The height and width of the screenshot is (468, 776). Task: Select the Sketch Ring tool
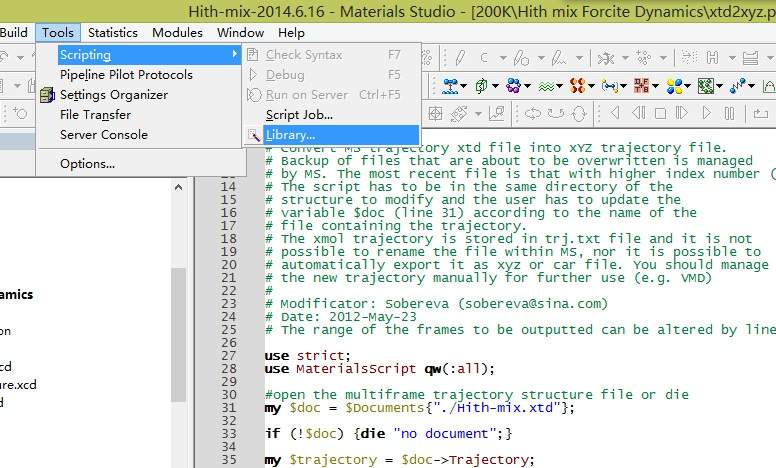(521, 58)
